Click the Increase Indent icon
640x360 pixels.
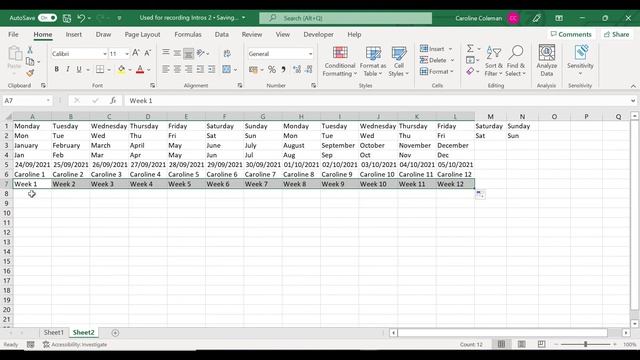(211, 69)
